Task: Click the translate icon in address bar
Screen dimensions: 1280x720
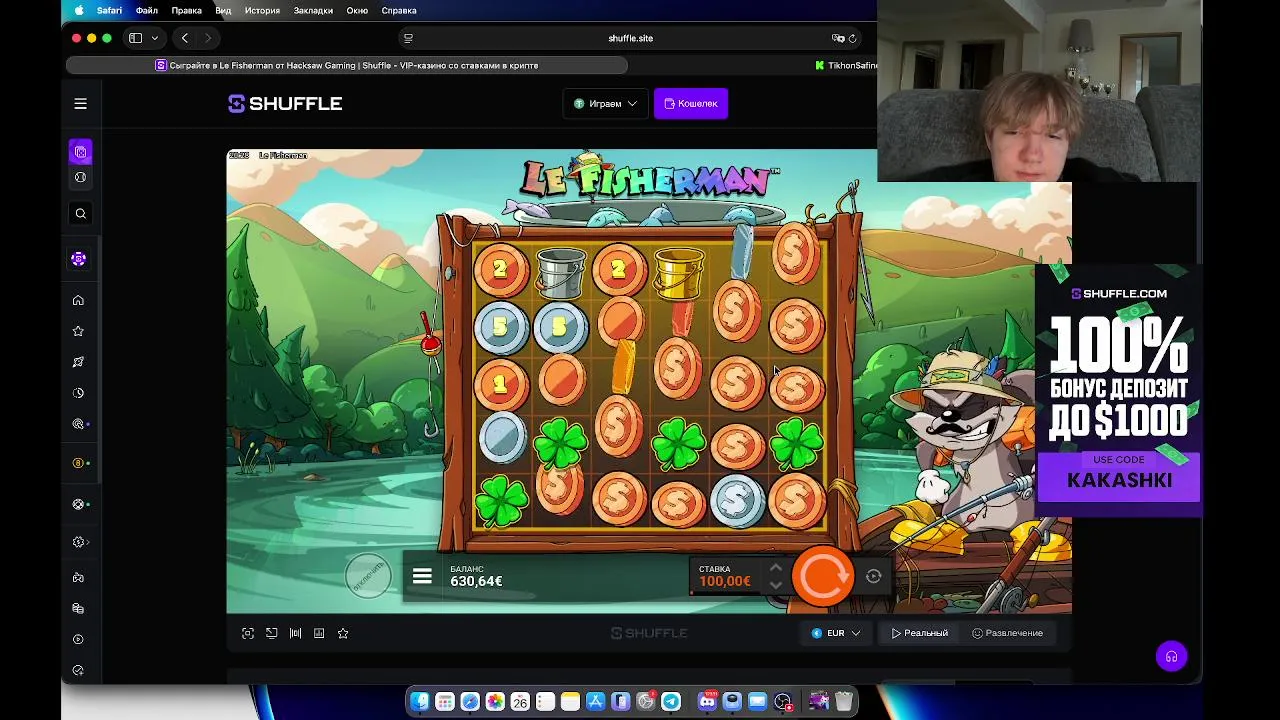Action: [837, 38]
